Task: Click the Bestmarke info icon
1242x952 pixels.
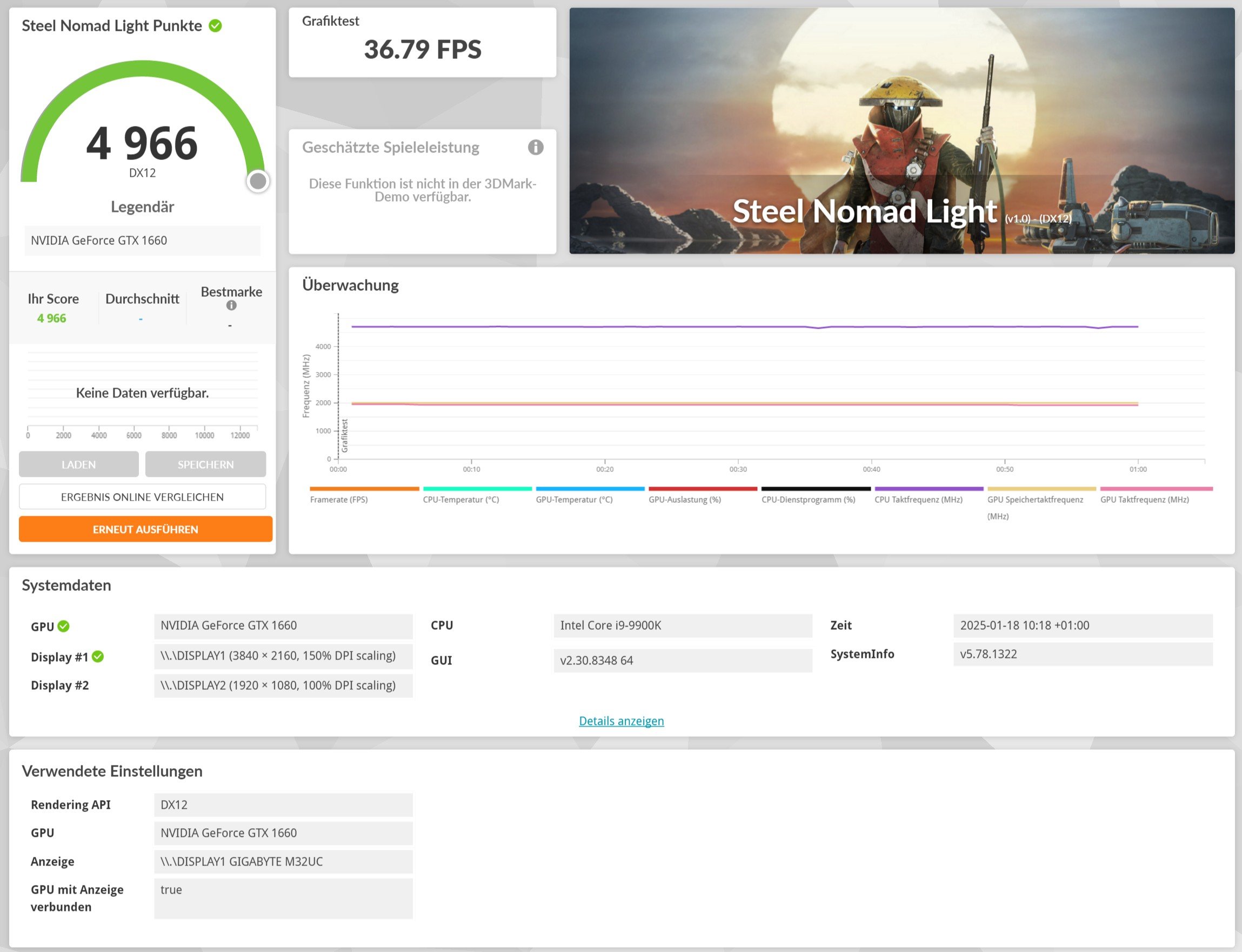Action: (x=231, y=305)
